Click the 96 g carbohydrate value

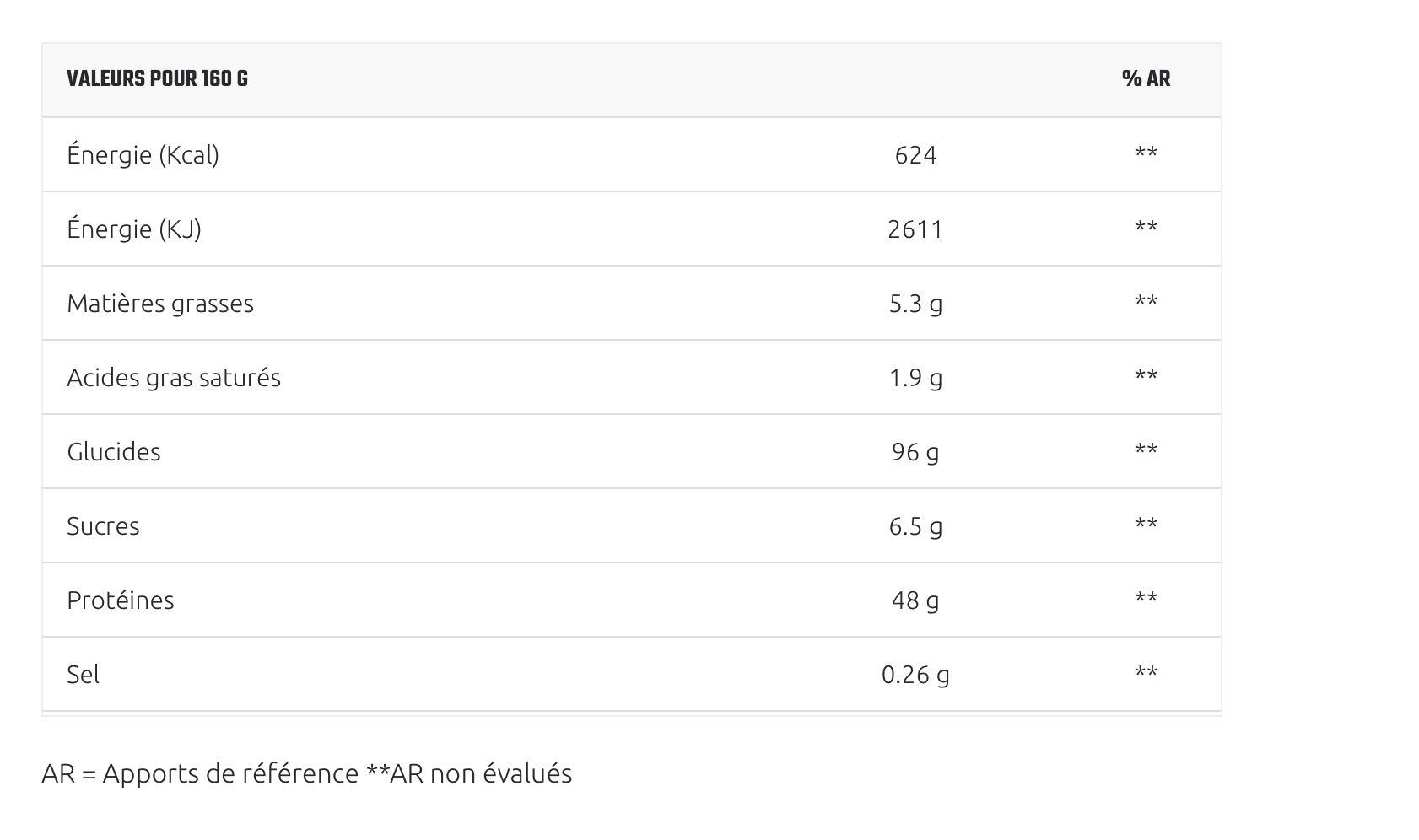915,452
